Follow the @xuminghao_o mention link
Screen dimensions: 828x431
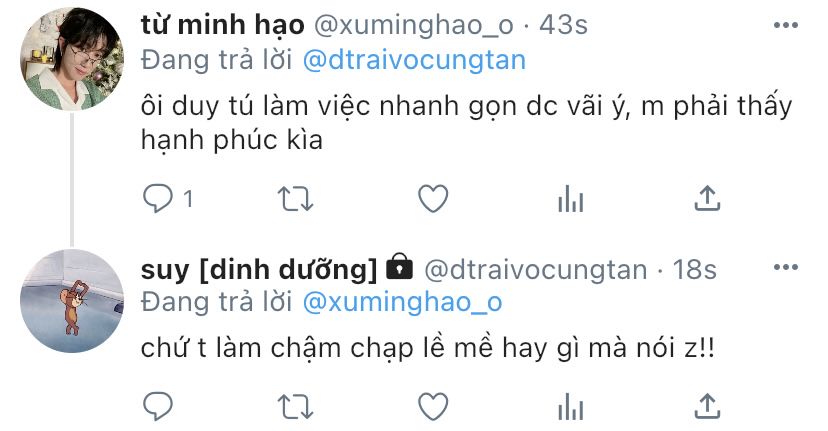(x=402, y=303)
